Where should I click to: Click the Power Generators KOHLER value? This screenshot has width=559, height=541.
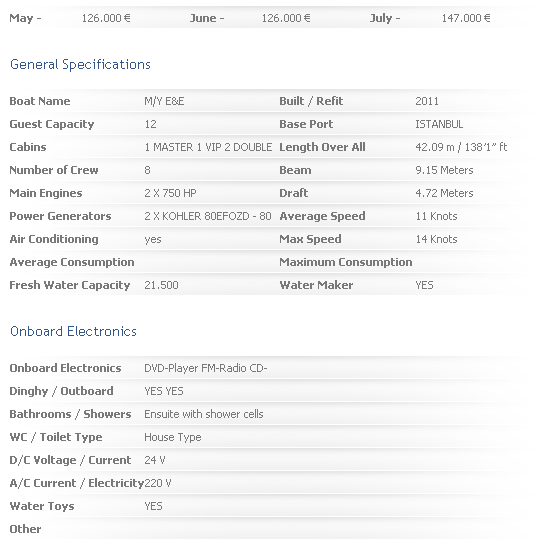pyautogui.click(x=208, y=216)
